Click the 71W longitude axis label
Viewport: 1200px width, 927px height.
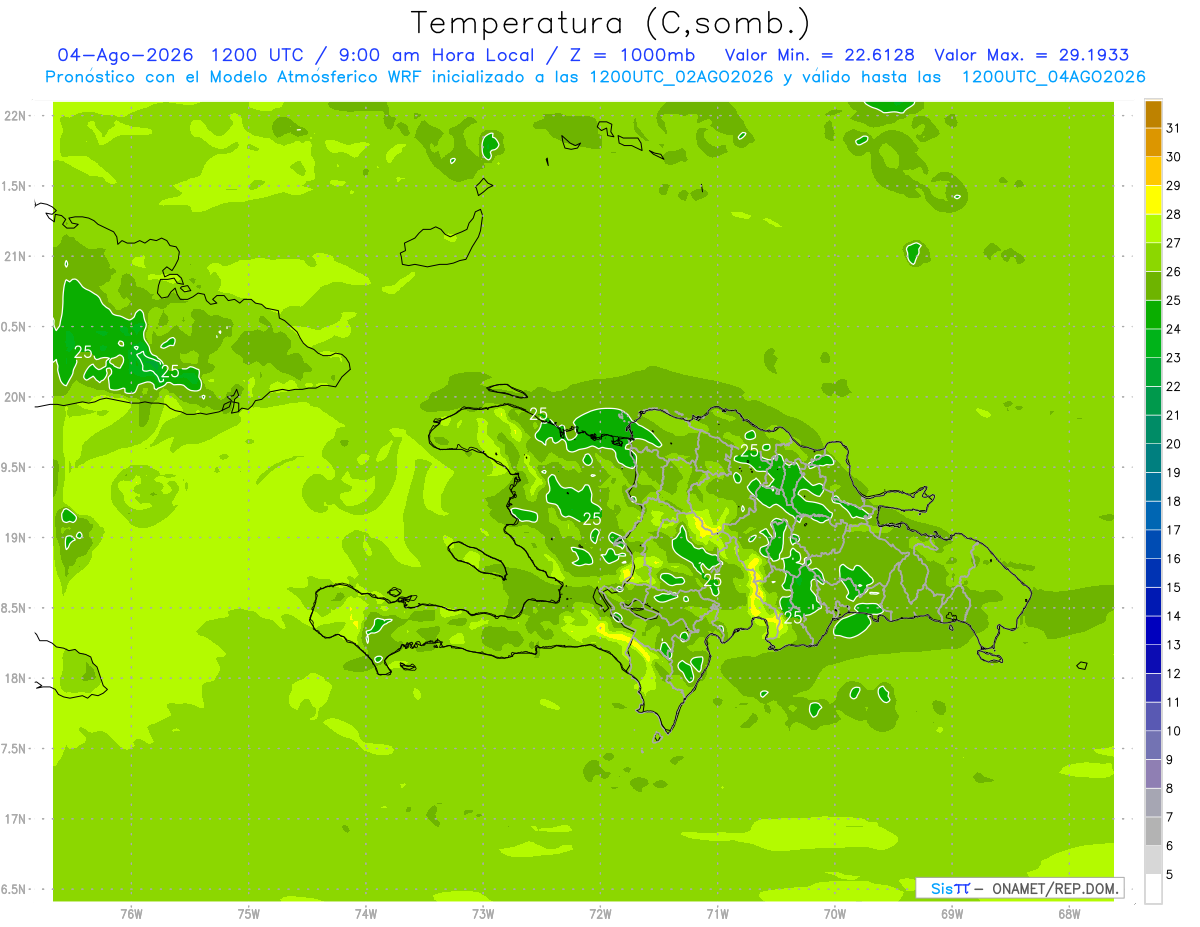(717, 914)
